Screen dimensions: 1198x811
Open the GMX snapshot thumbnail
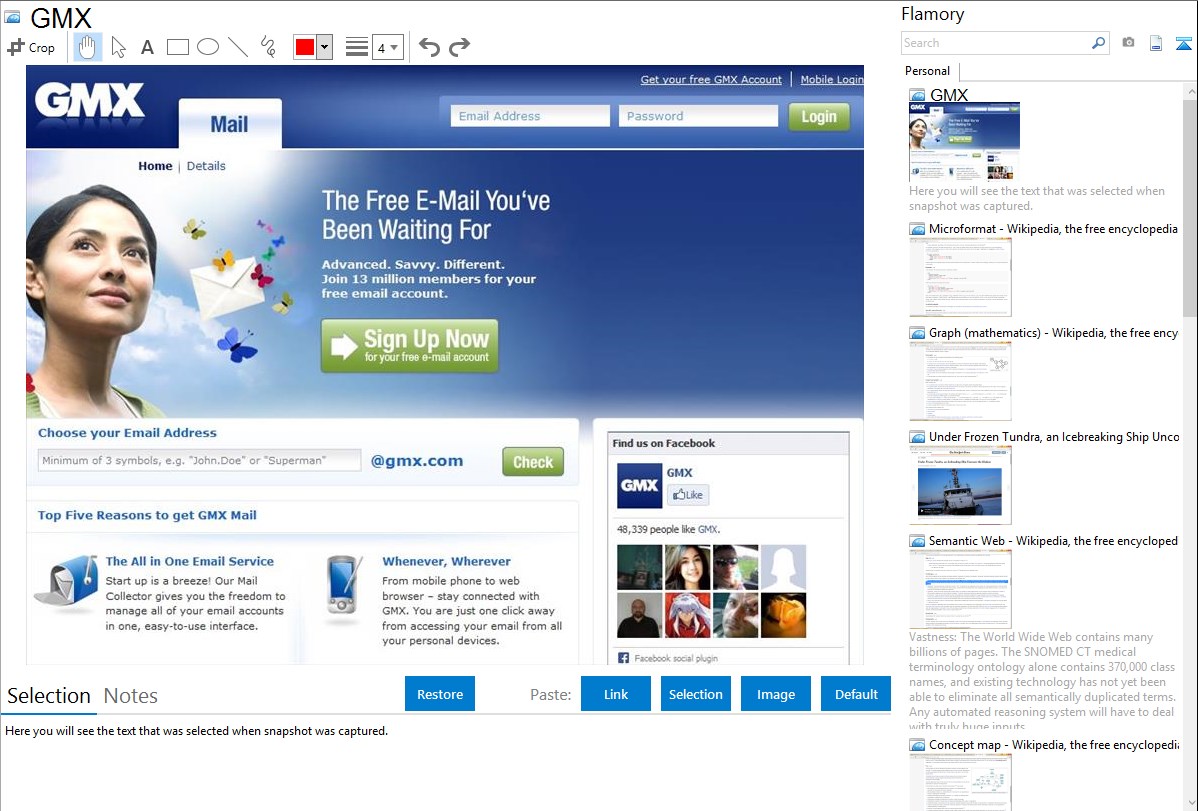pyautogui.click(x=964, y=142)
